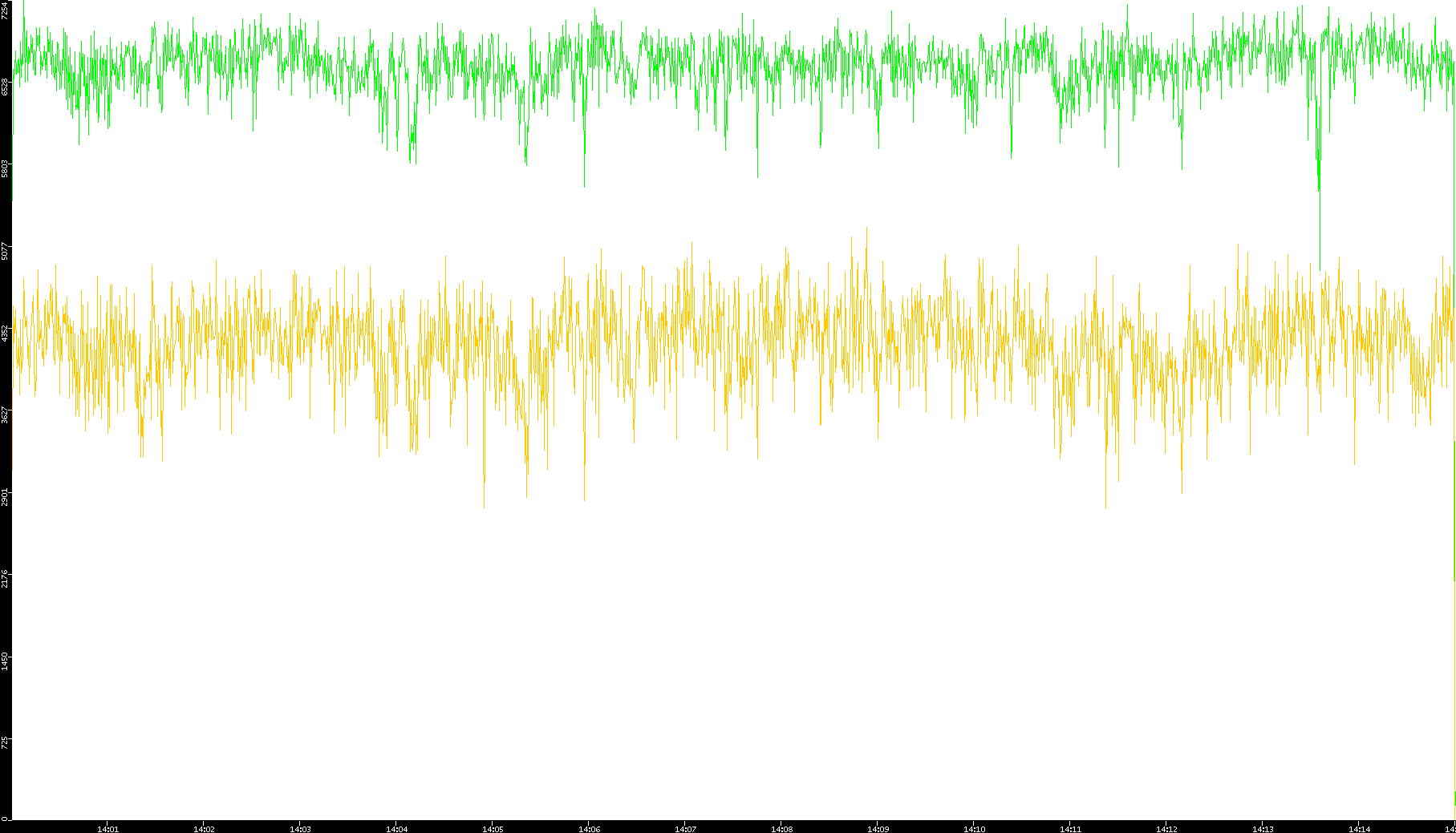
Task: Click the 14:13 time axis label
Action: pyautogui.click(x=1263, y=829)
